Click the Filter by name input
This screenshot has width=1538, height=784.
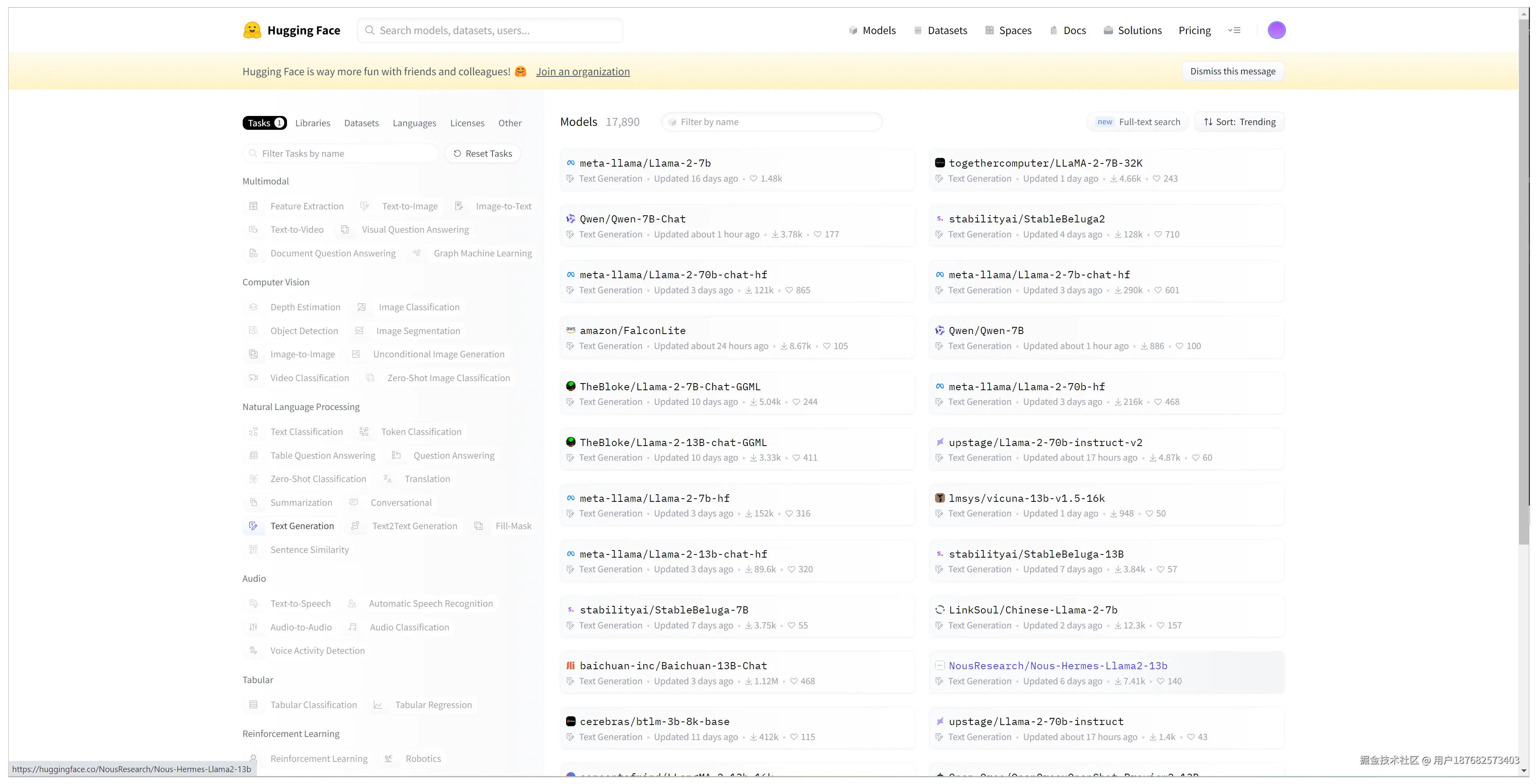click(x=772, y=122)
